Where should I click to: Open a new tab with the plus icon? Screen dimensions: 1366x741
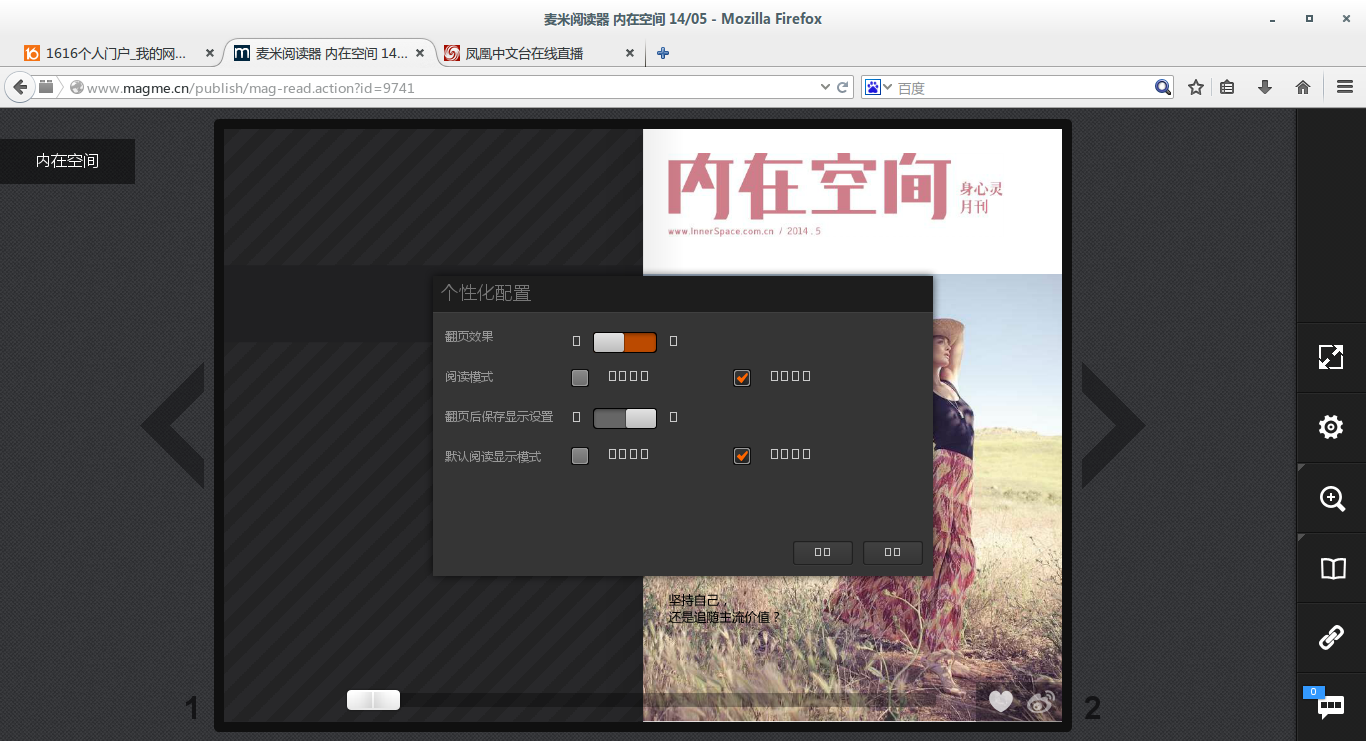click(x=662, y=53)
